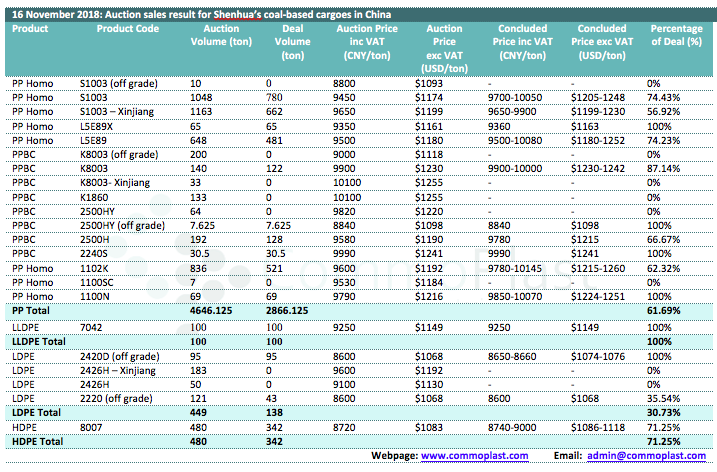The image size is (717, 472).
Task: Select the LDPE Total row label
Action: coord(35,412)
